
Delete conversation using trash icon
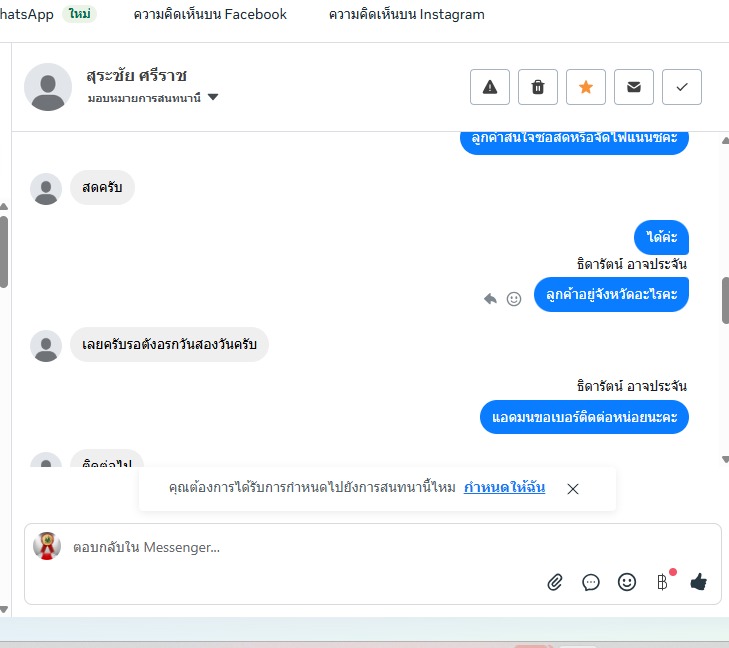[x=538, y=87]
